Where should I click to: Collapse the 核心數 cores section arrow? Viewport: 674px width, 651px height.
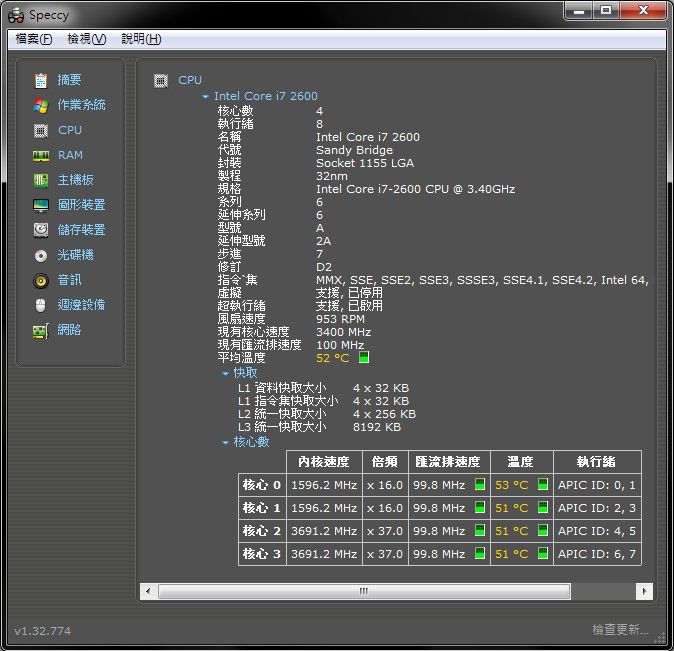[226, 441]
